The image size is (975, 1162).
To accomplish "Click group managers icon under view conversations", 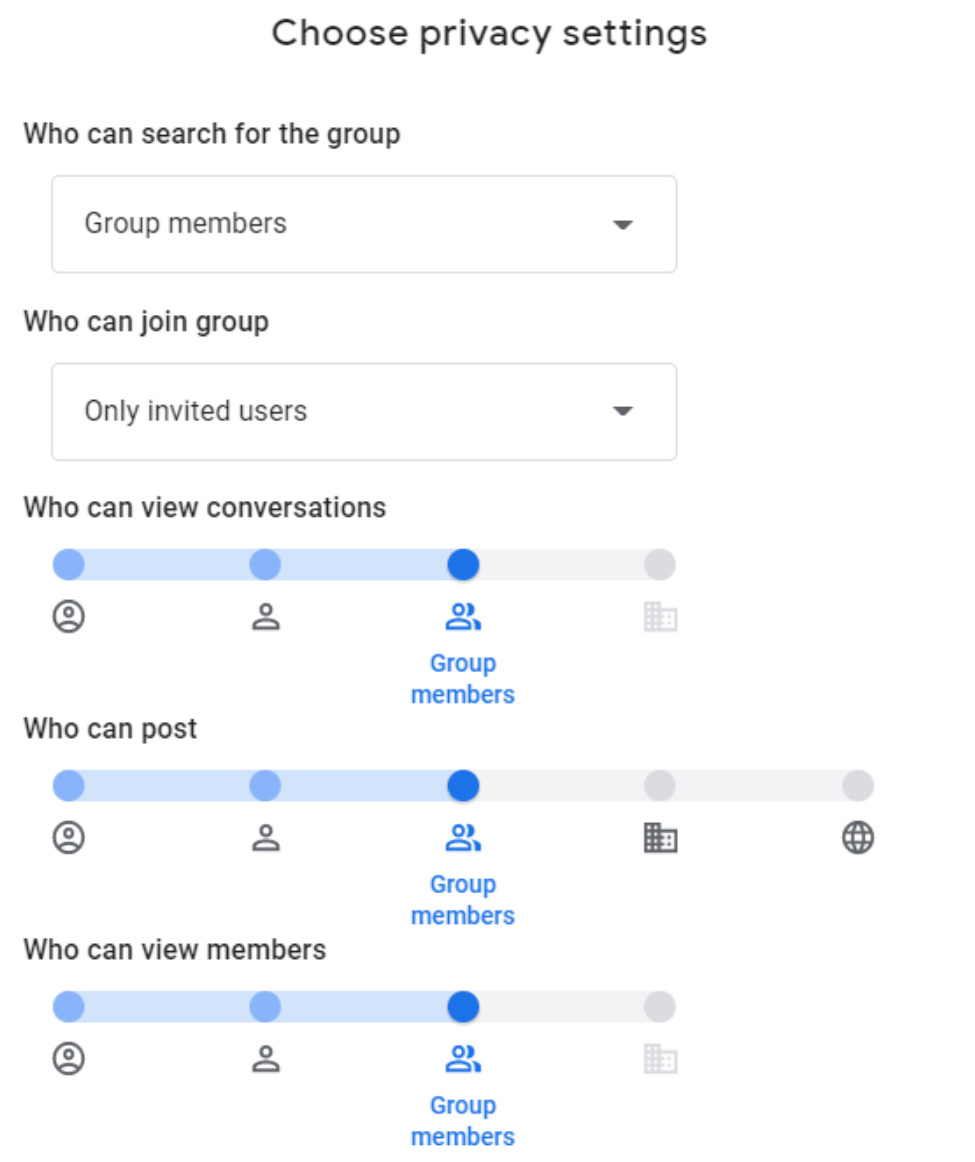I will coord(265,617).
